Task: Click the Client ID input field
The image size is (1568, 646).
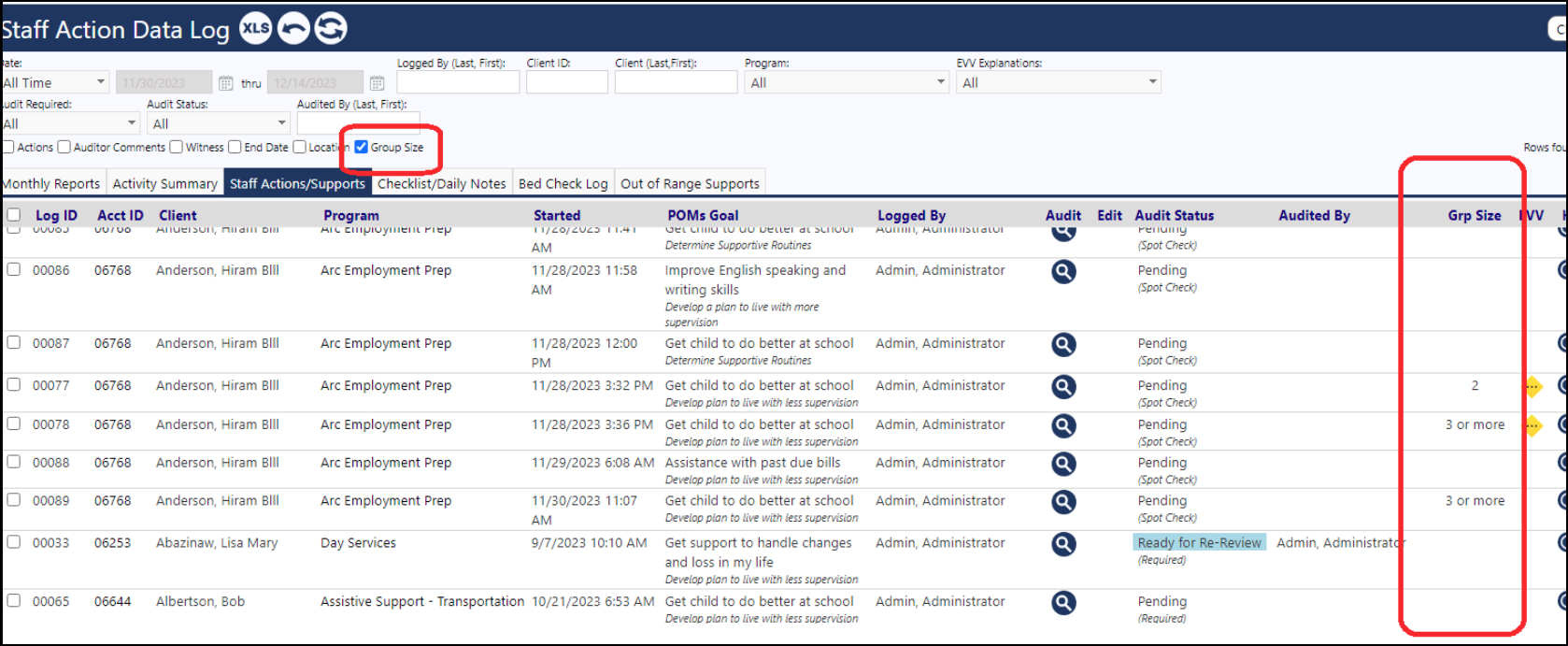Action: click(567, 83)
